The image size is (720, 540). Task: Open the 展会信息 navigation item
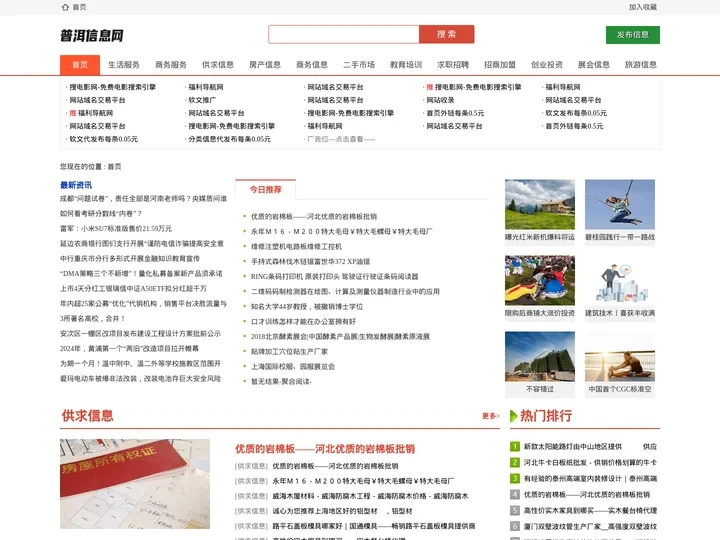(x=594, y=65)
